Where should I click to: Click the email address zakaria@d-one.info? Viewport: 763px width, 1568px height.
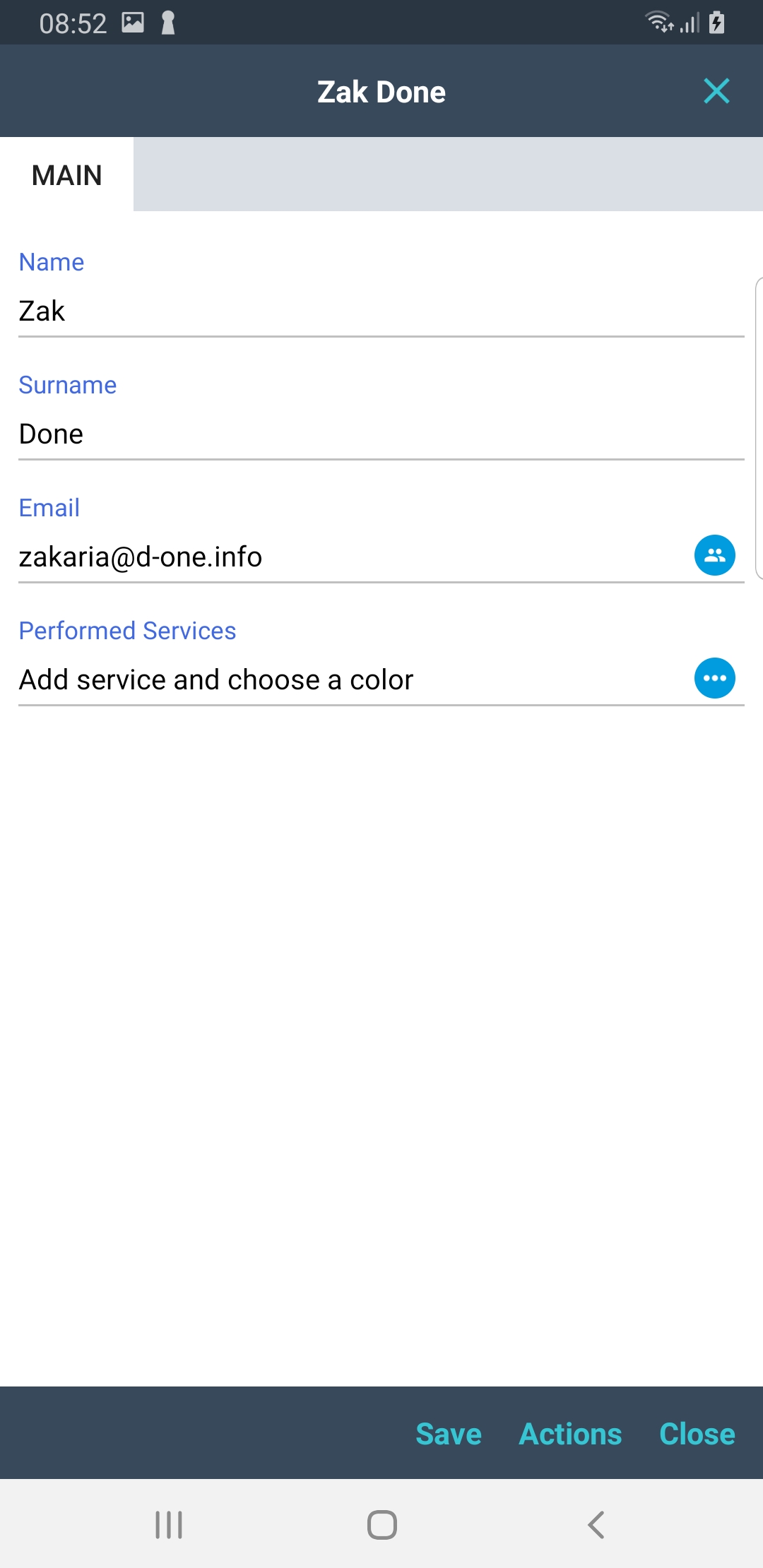[141, 557]
